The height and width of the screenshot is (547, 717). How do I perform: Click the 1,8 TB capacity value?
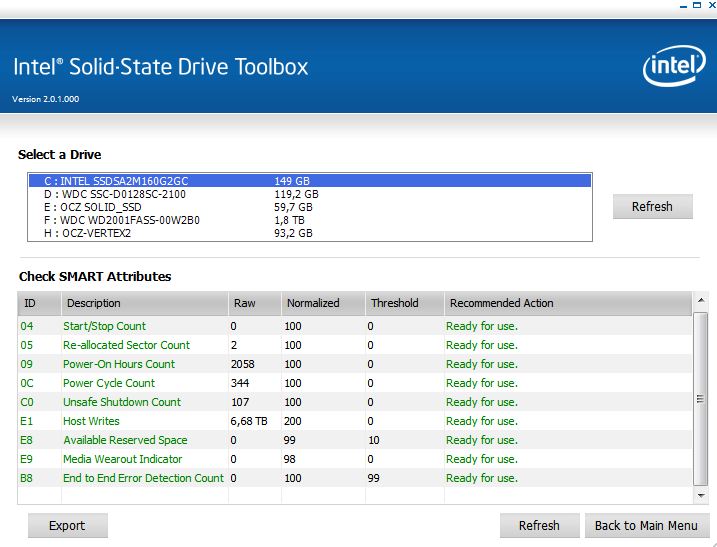(x=289, y=220)
